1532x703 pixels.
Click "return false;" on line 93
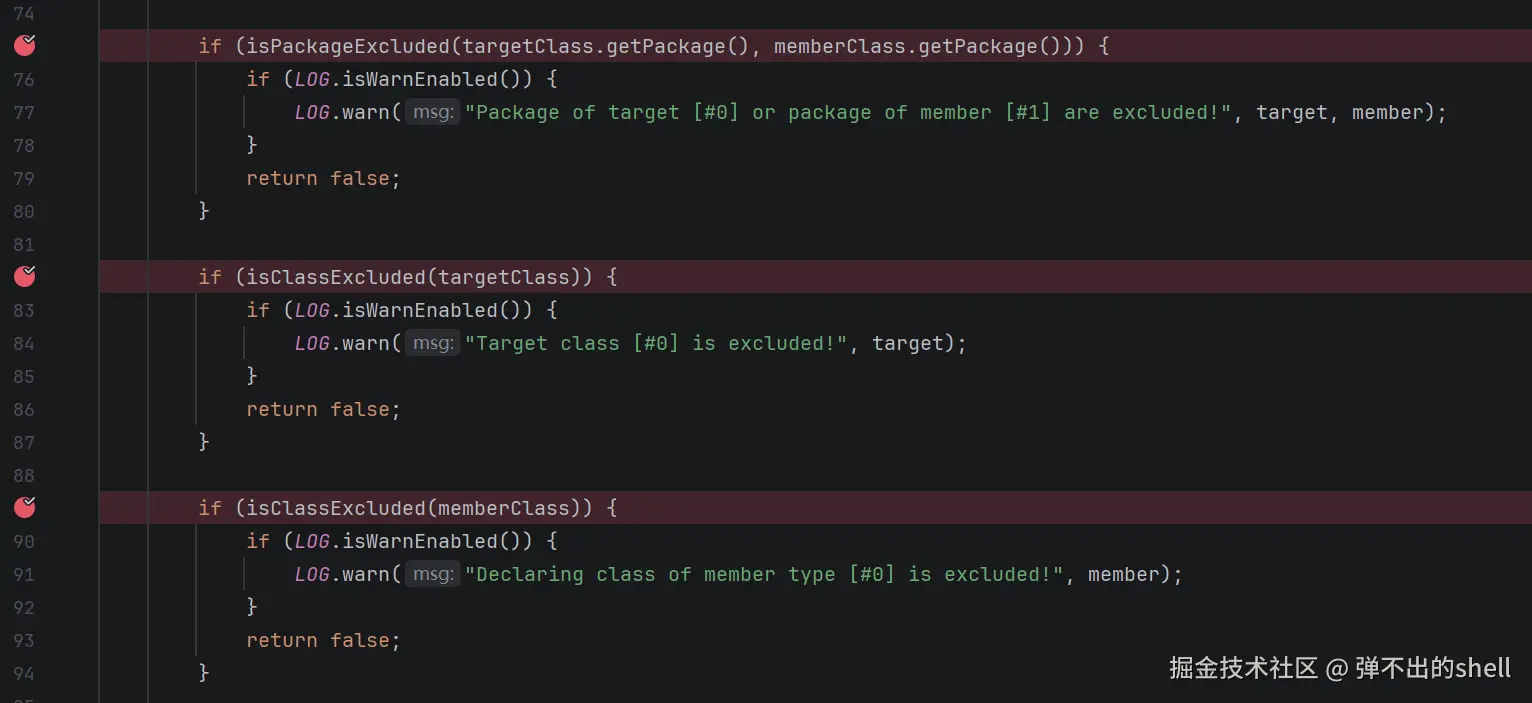323,640
